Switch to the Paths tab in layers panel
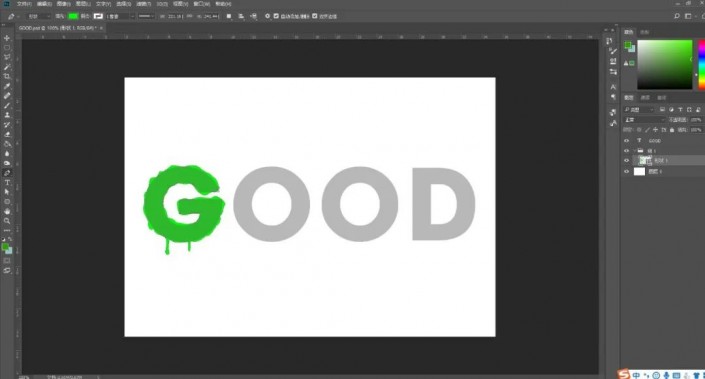This screenshot has width=705, height=379. click(x=662, y=98)
